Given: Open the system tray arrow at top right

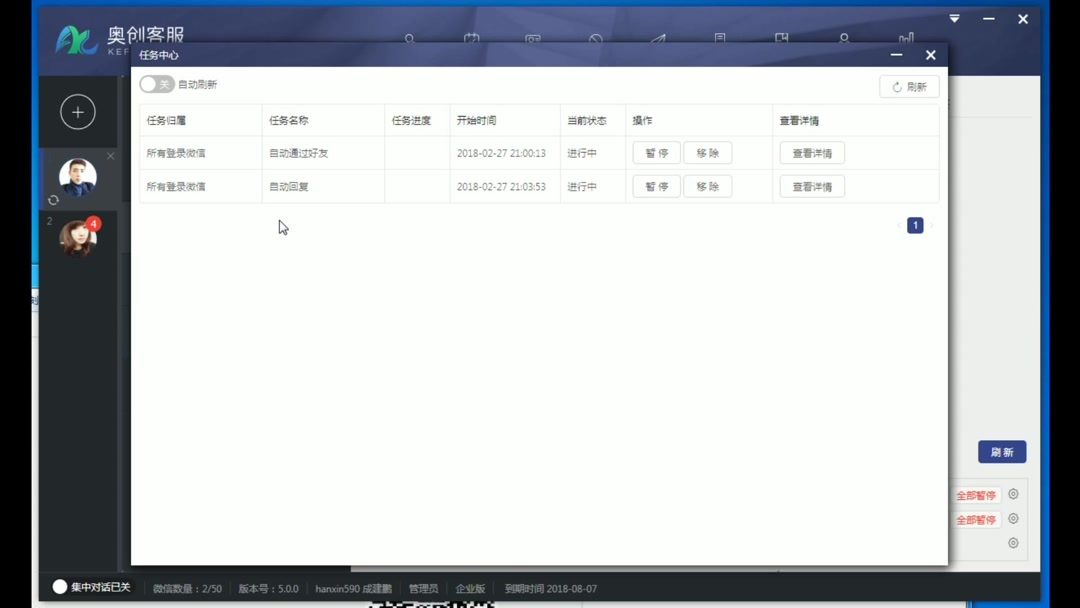Looking at the screenshot, I should coord(954,18).
